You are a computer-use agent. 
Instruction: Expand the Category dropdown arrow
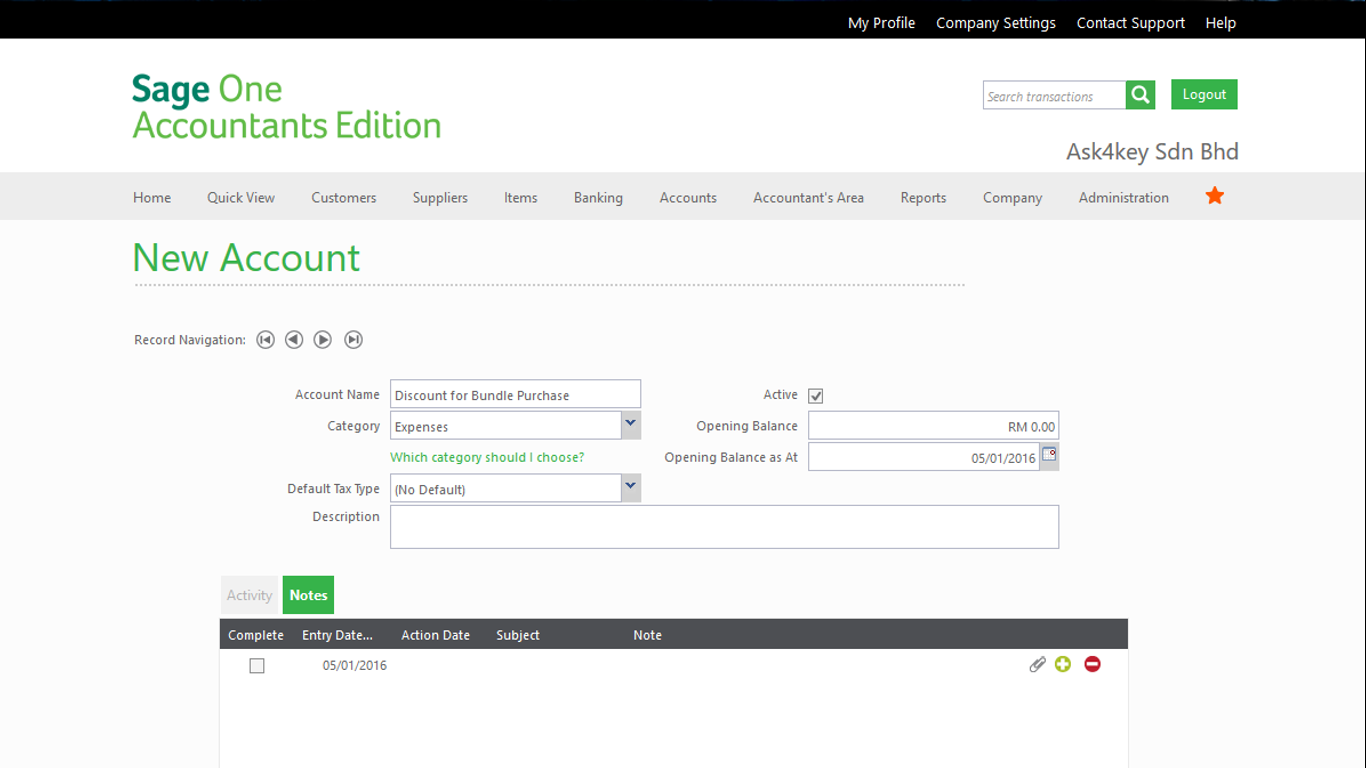coord(630,425)
